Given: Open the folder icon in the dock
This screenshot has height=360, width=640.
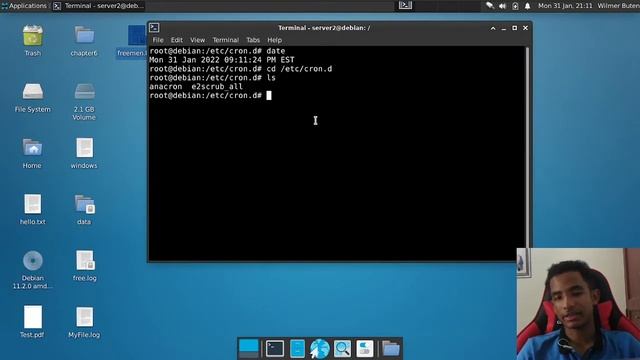Looking at the screenshot, I should pyautogui.click(x=391, y=349).
